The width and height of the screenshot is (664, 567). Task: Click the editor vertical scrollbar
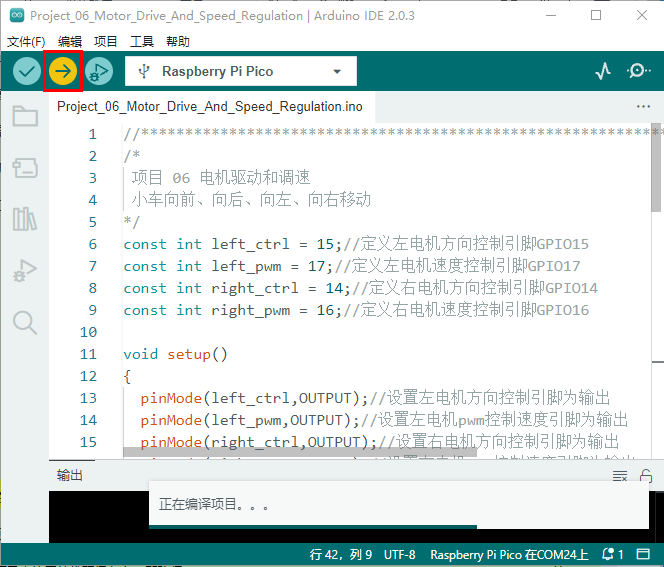657,168
